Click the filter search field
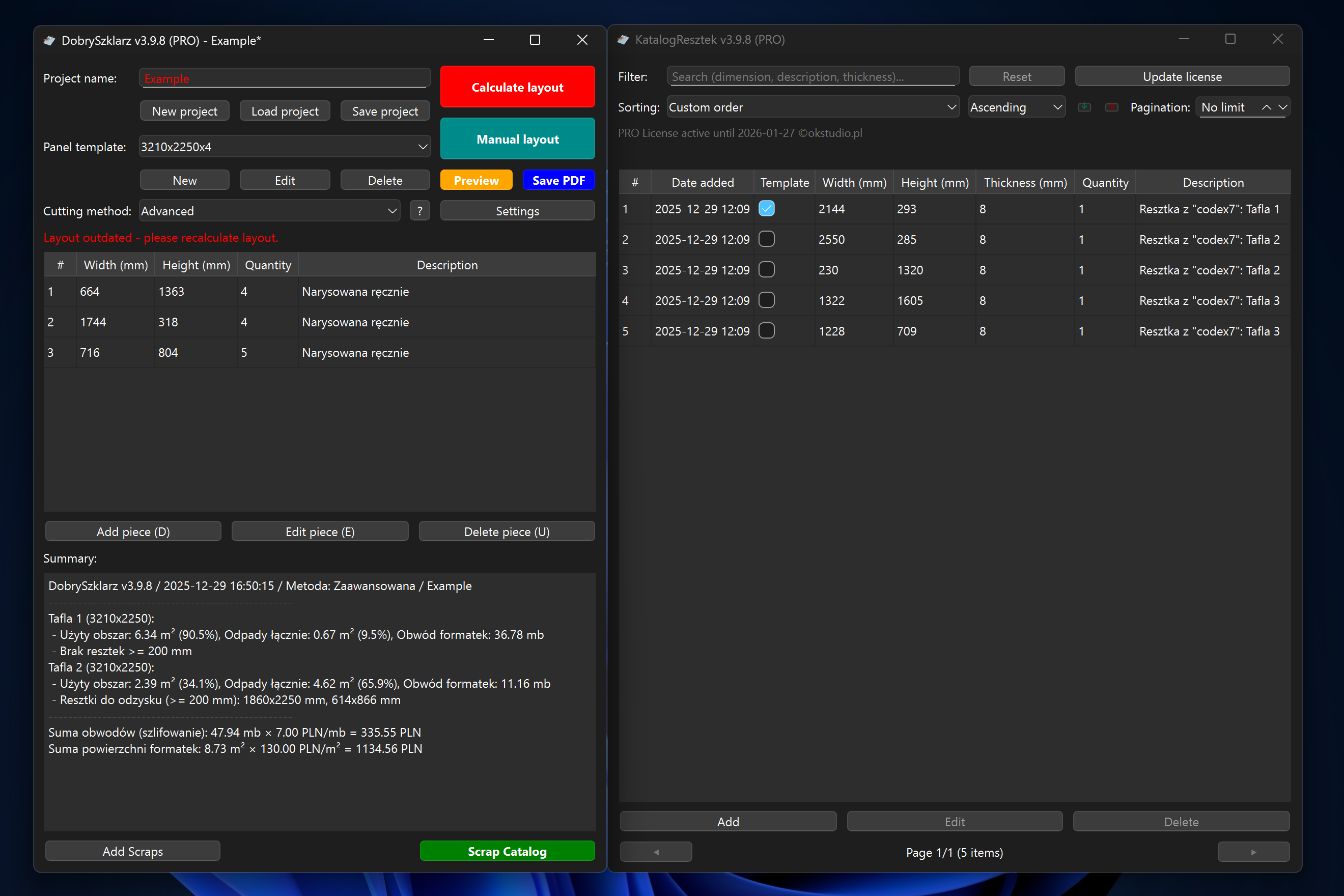The image size is (1344, 896). (813, 76)
